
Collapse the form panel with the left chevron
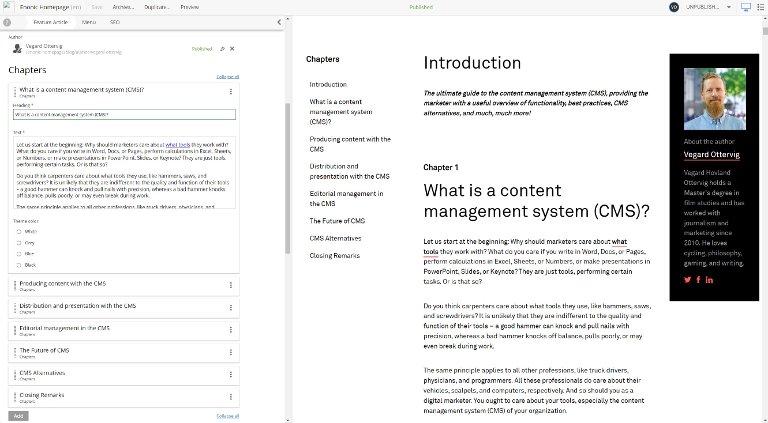279,22
